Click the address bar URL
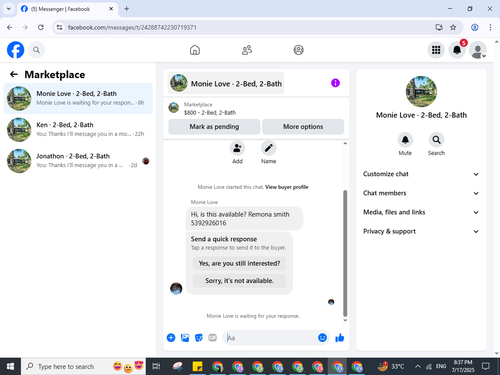This screenshot has height=375, width=500. coord(132,27)
